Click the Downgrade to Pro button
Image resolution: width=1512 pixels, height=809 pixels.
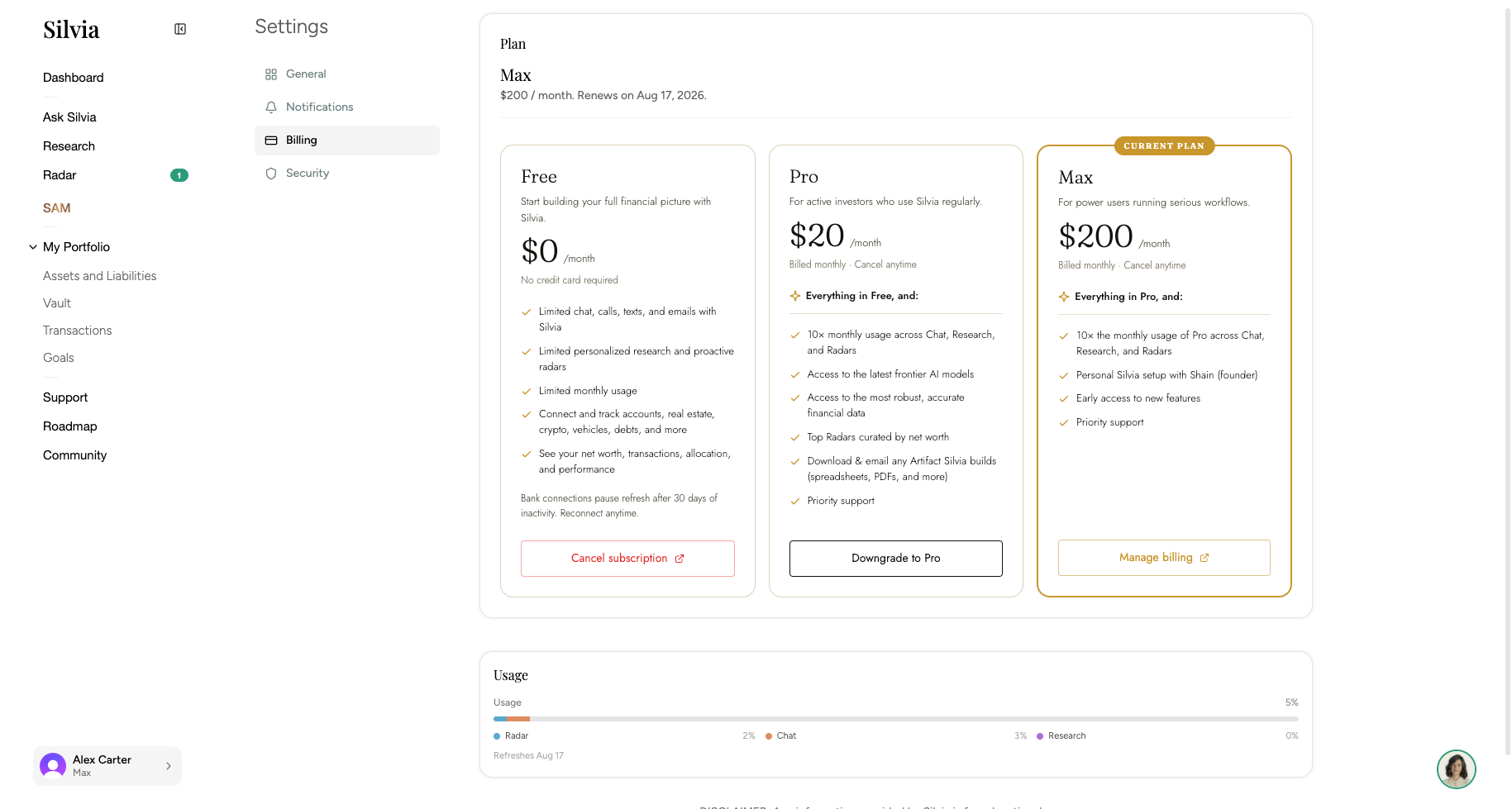[896, 559]
